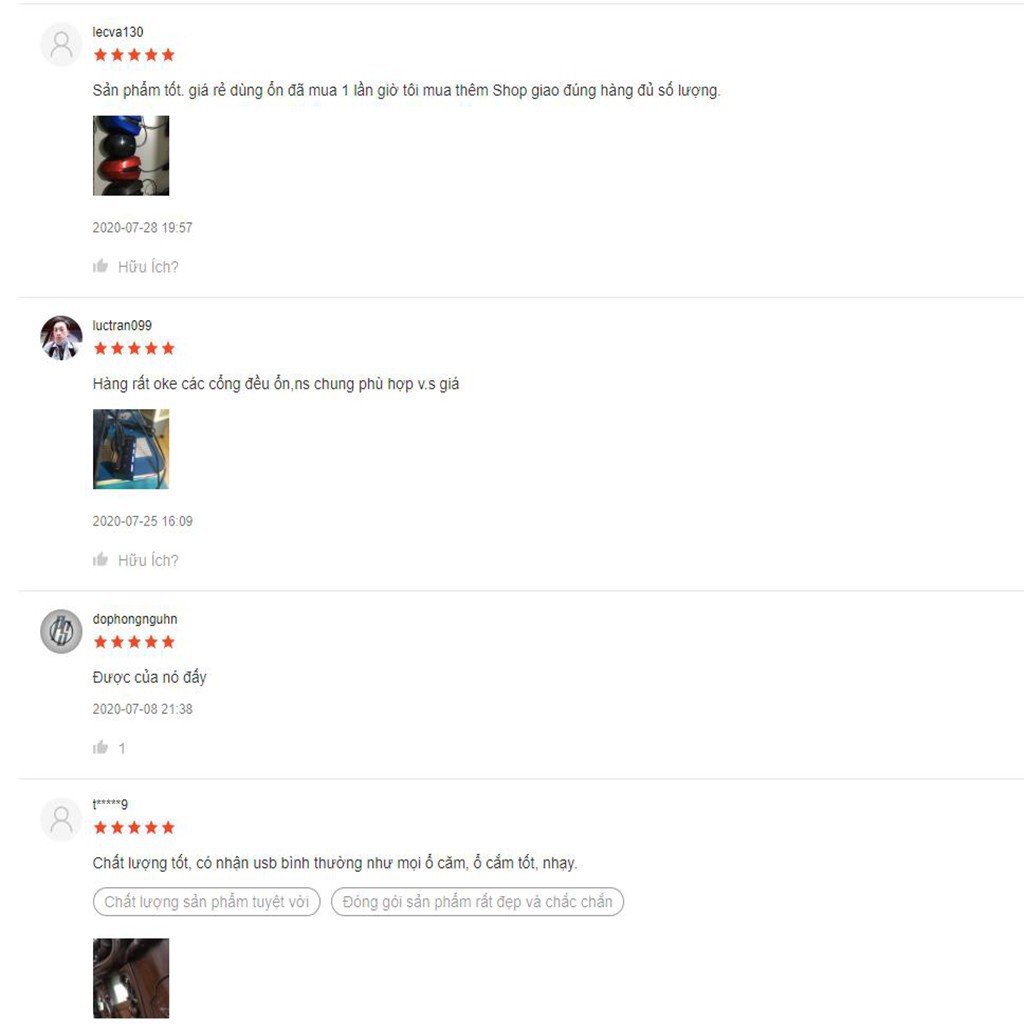Select the 'Chất lượng sản phẩm tuyệt vời' tag
The height and width of the screenshot is (1024, 1024).
click(206, 901)
